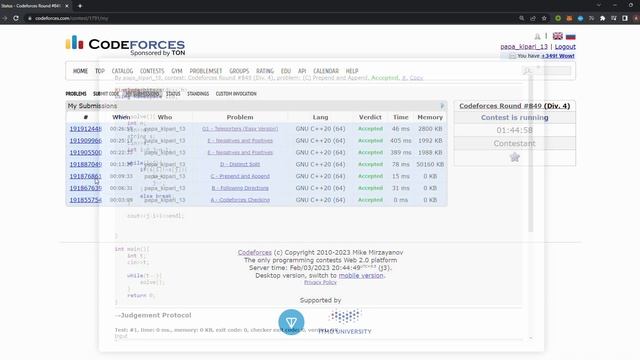Open the papa_kipari_13 profile link at top right
Image resolution: width=640 pixels, height=360 pixels.
(x=524, y=47)
